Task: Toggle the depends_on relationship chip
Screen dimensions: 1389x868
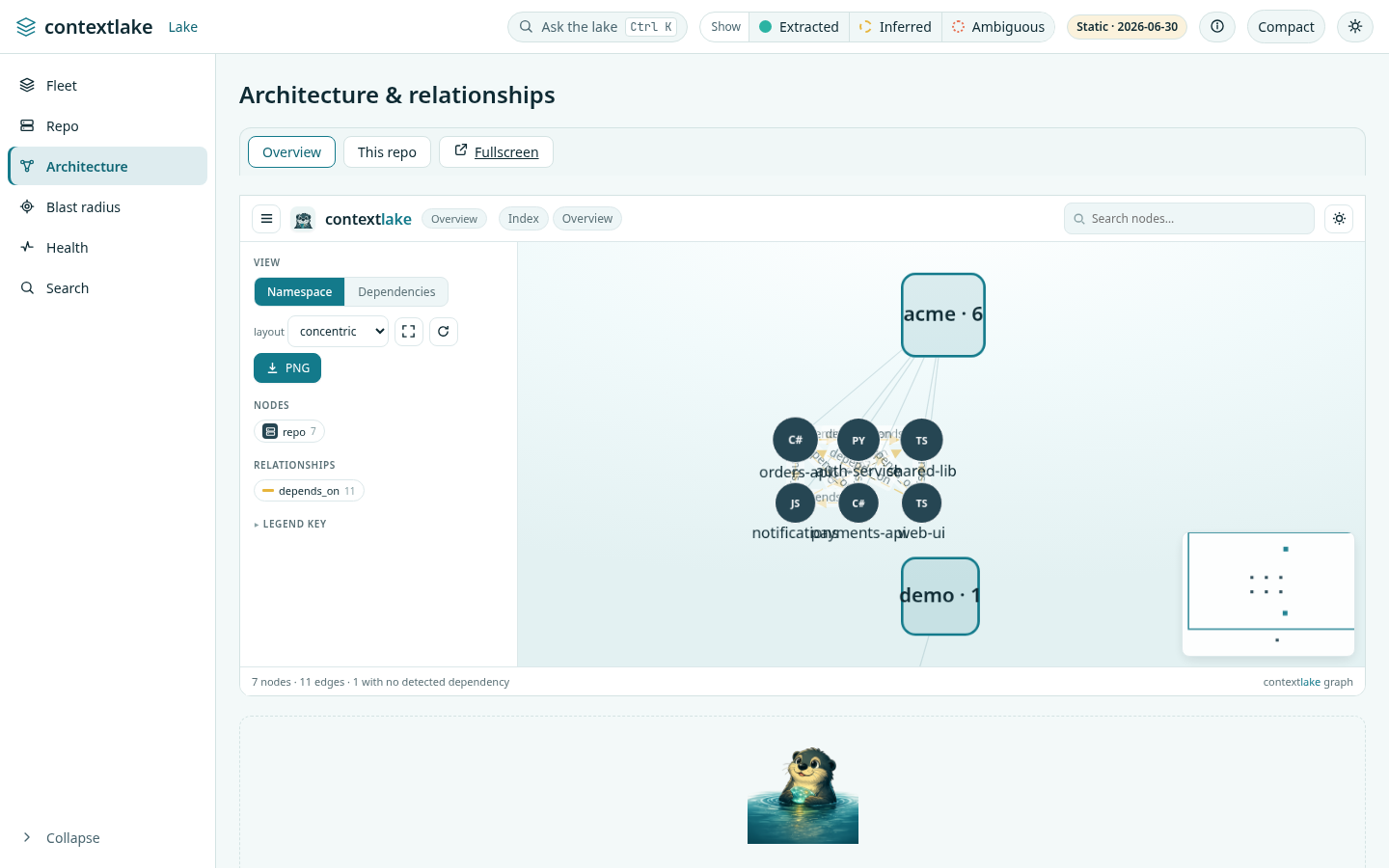Action: point(309,491)
